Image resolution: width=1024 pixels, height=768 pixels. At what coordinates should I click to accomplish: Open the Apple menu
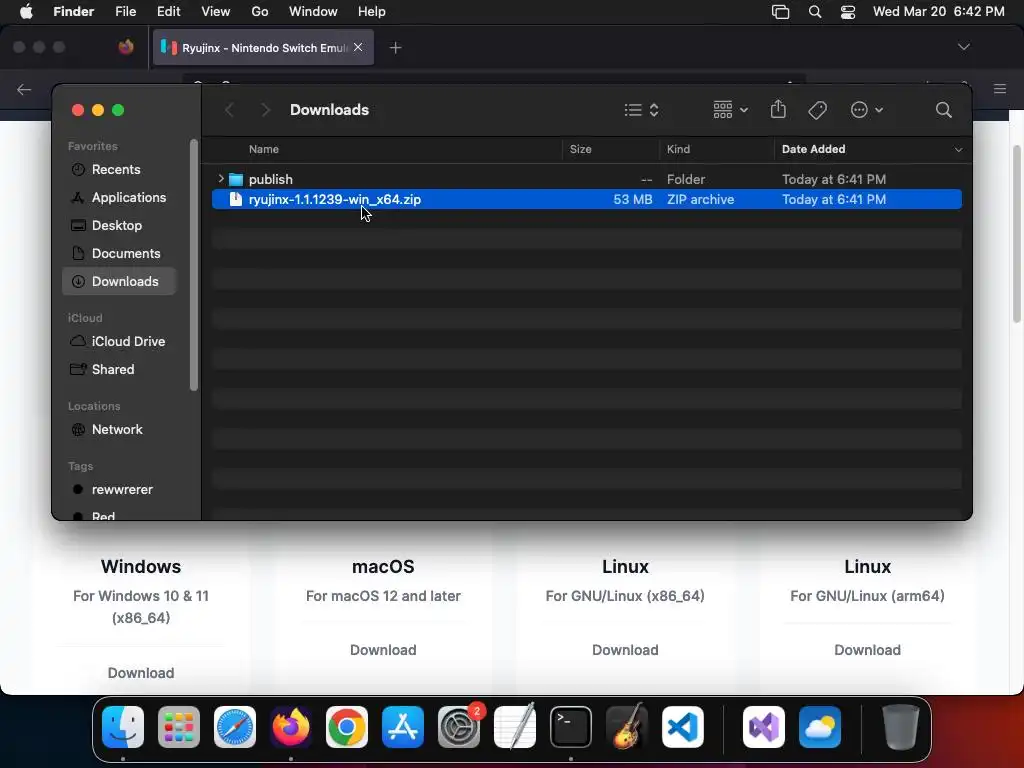point(26,12)
